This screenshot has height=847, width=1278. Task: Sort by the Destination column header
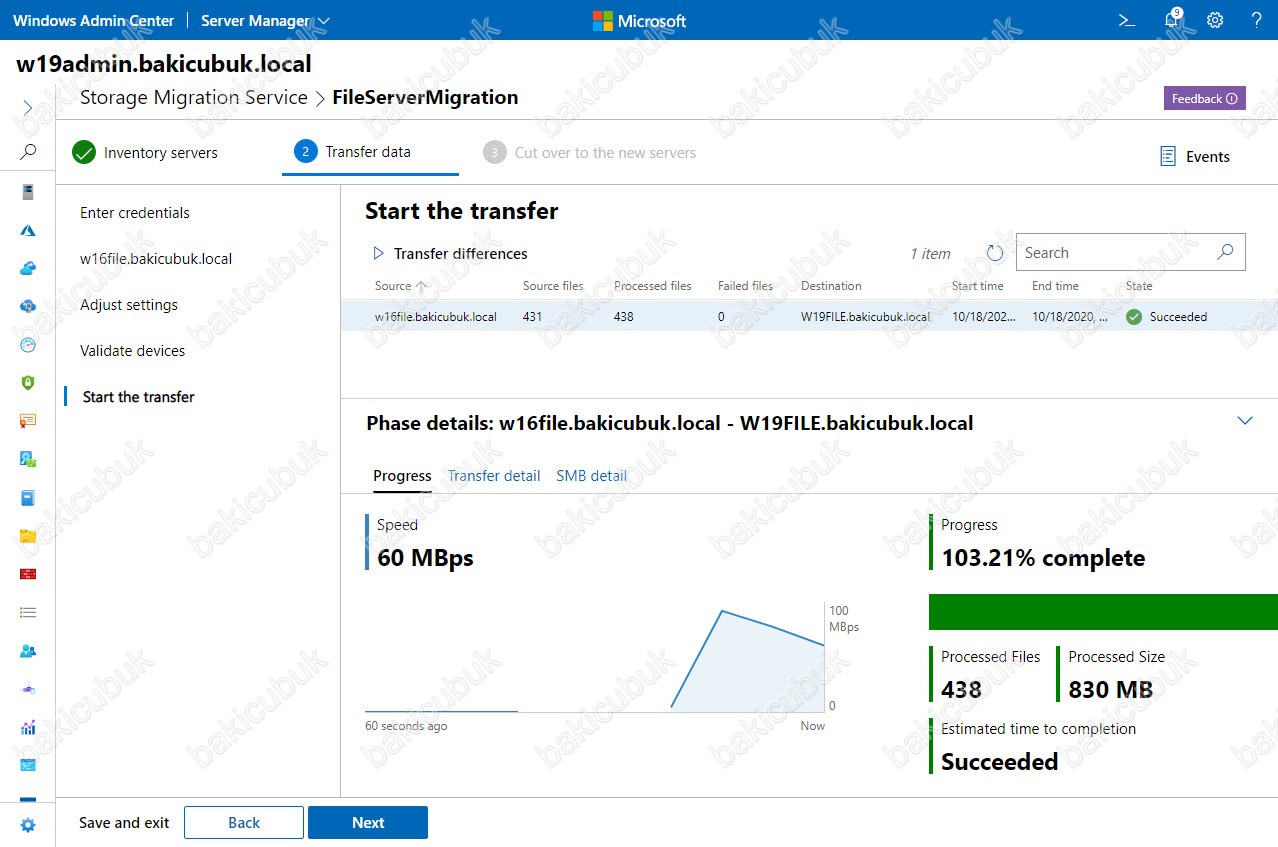pyautogui.click(x=831, y=286)
